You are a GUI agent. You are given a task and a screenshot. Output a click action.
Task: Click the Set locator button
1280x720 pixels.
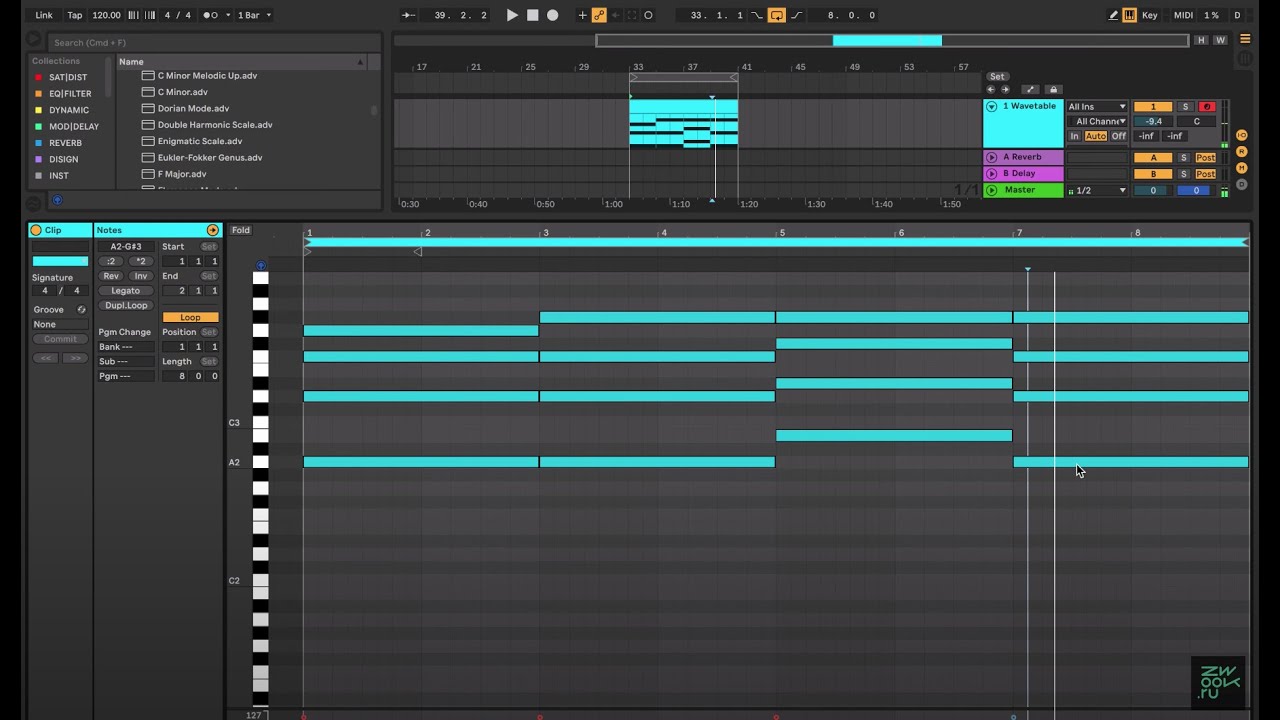(x=997, y=76)
